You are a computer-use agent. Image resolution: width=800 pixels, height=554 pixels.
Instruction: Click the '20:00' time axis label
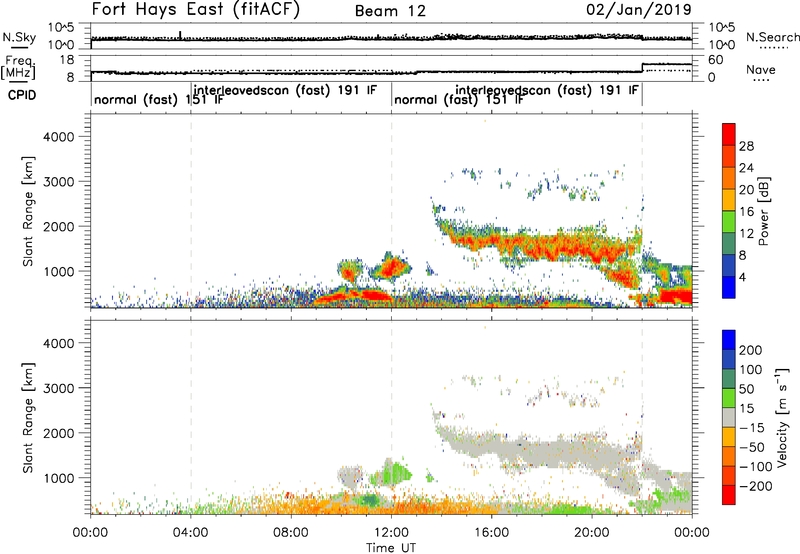click(x=592, y=533)
